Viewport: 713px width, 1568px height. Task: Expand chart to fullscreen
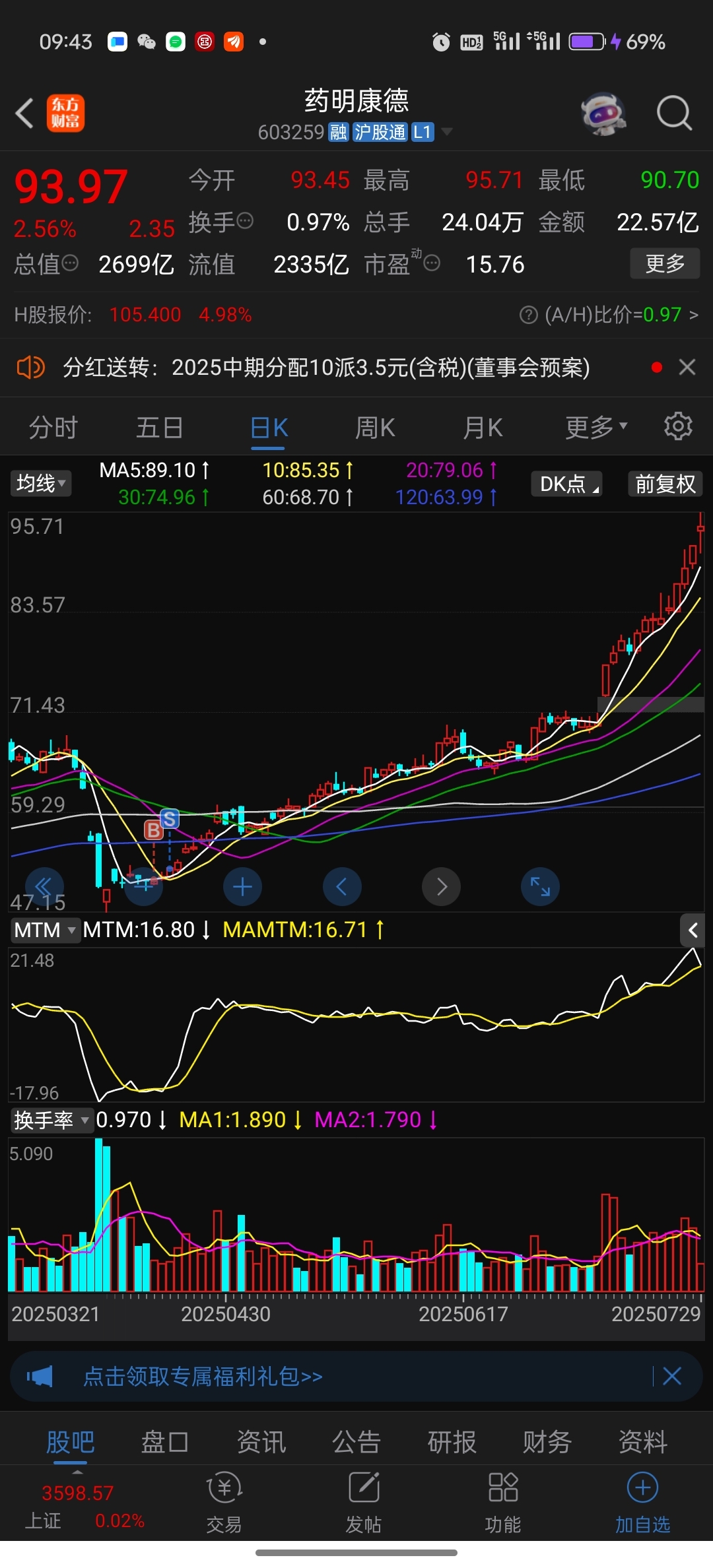pos(540,886)
